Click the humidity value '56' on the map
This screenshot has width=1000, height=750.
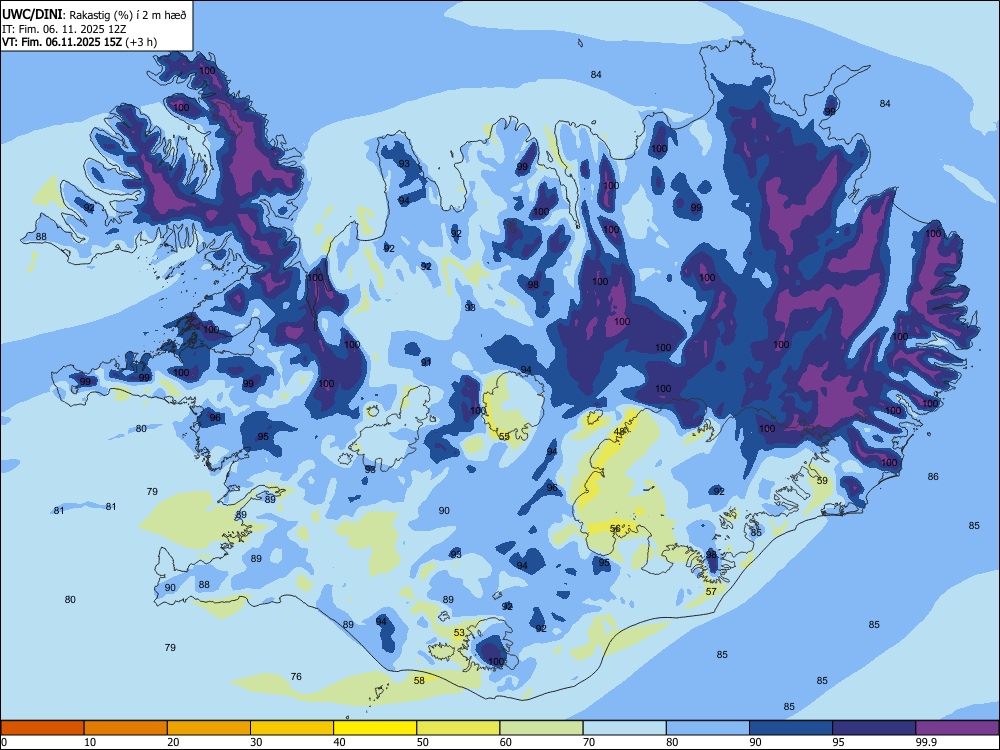(x=615, y=529)
